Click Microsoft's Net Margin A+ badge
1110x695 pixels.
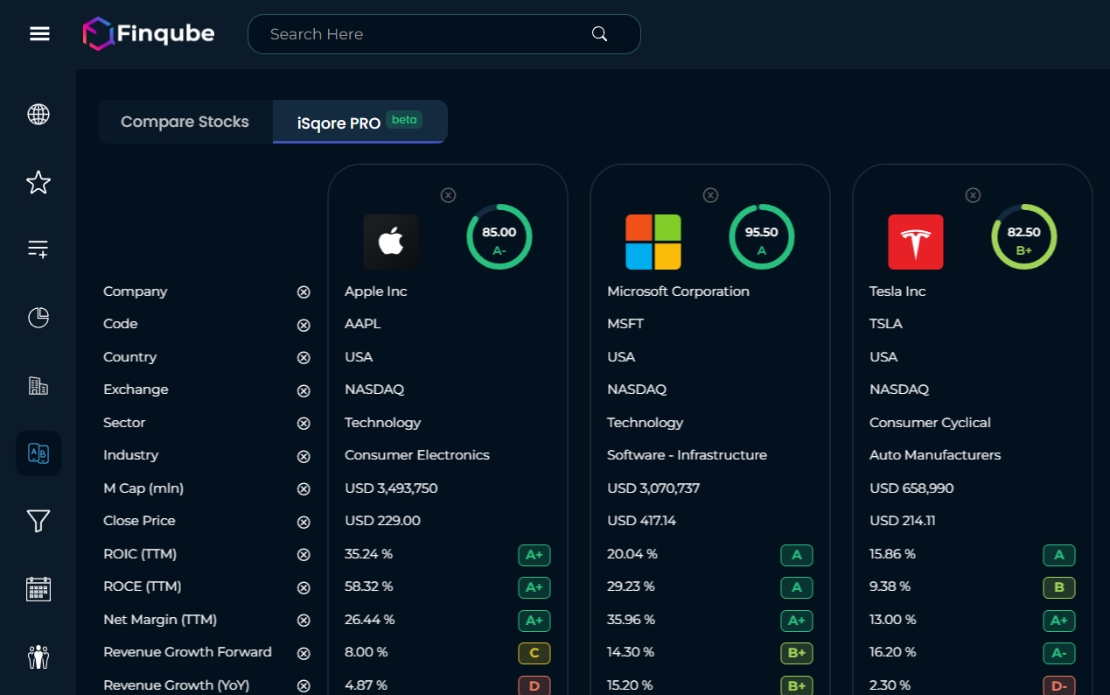tap(797, 621)
